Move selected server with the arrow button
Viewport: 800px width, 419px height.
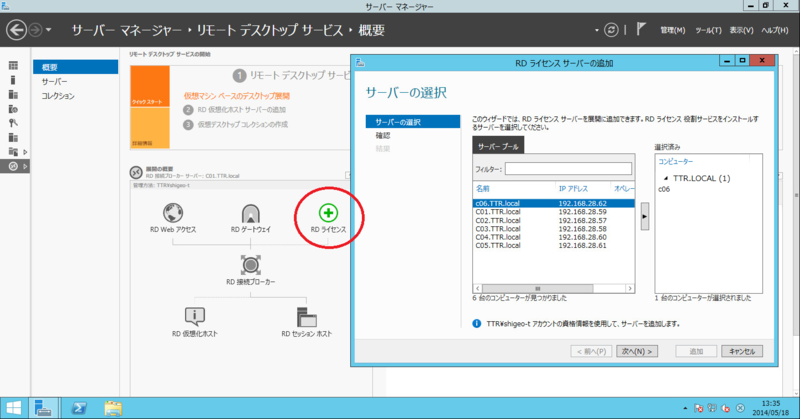(x=645, y=216)
